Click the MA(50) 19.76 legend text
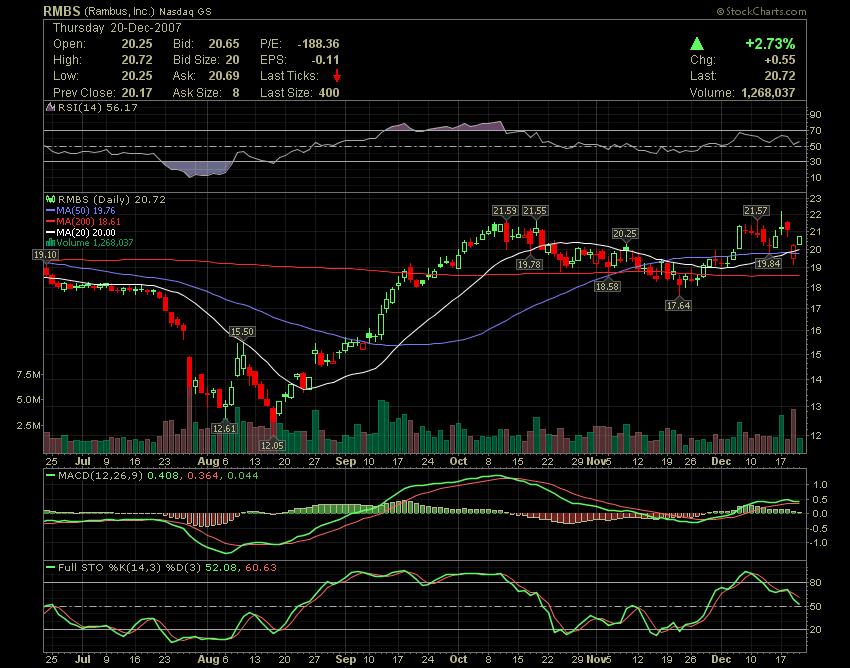The image size is (850, 668). click(86, 210)
